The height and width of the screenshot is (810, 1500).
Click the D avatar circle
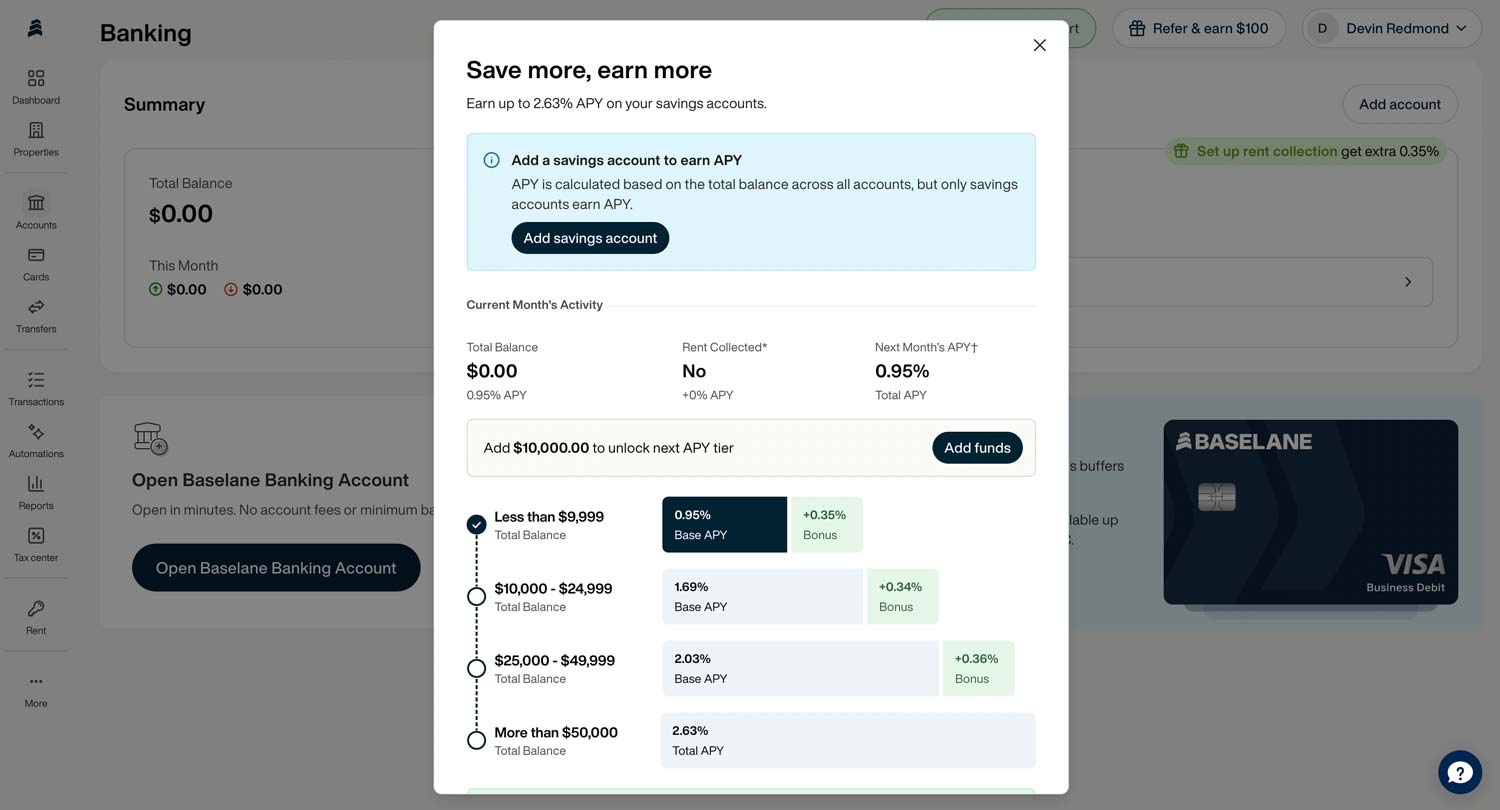pyautogui.click(x=1322, y=29)
